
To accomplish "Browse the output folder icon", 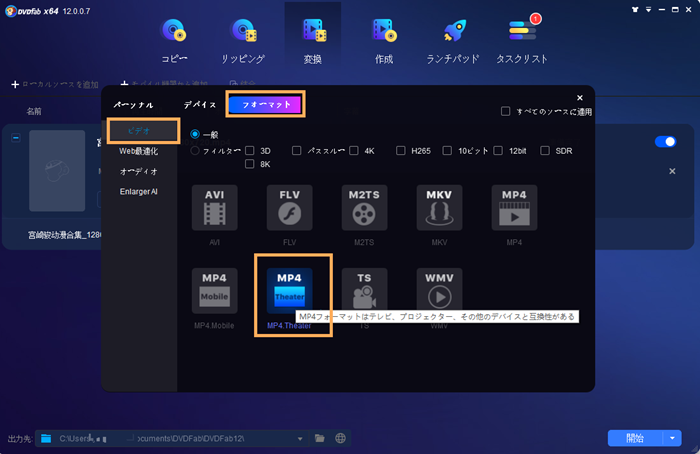I will [x=320, y=438].
